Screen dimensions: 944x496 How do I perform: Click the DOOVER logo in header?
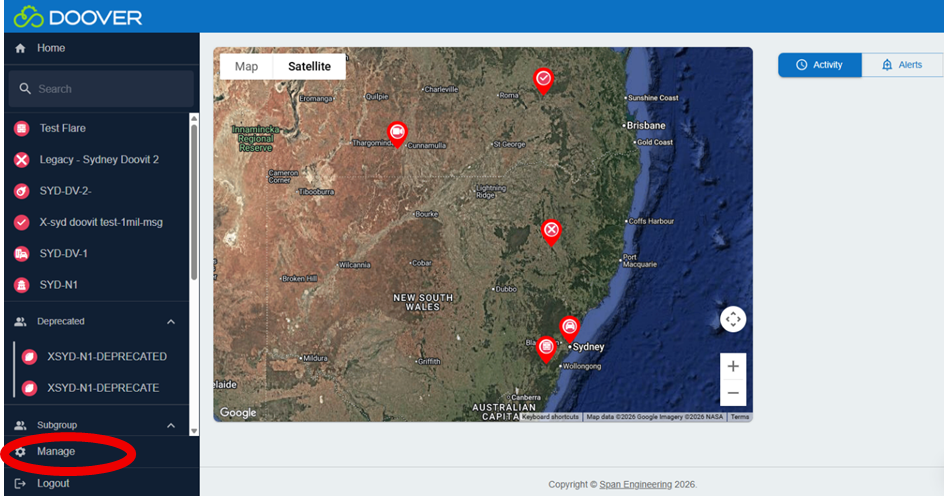(x=78, y=17)
